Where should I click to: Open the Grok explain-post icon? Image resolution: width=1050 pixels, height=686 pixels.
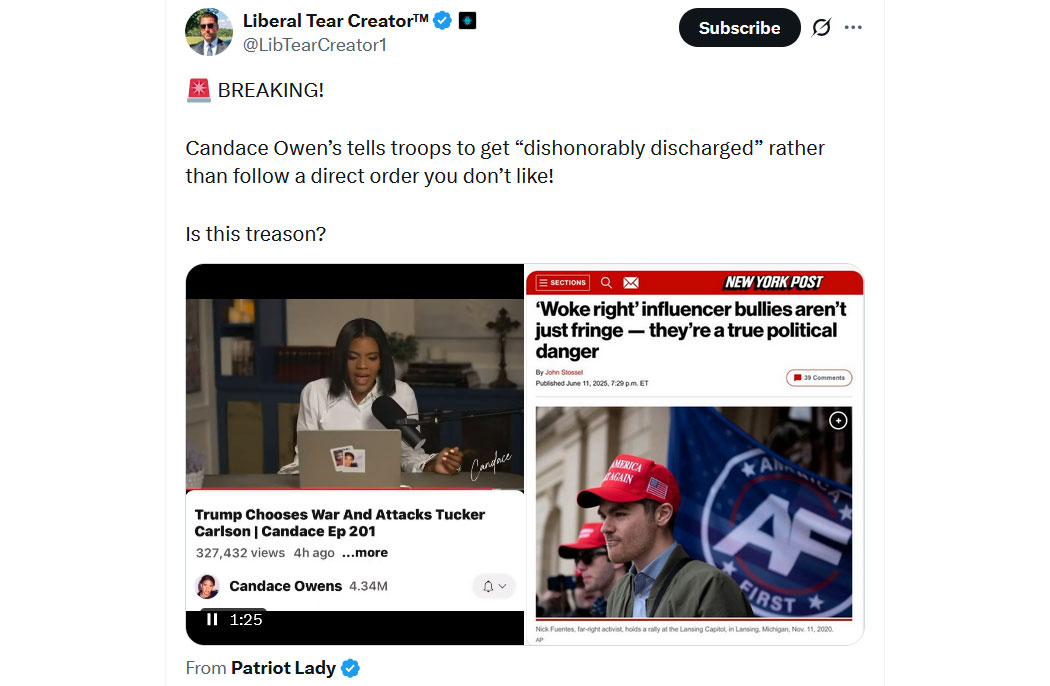(x=822, y=27)
